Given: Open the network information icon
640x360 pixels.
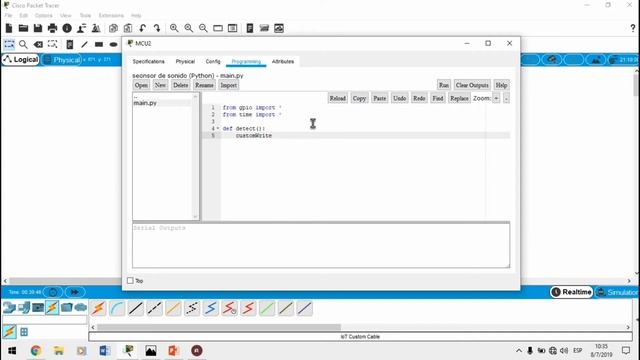Looking at the screenshot, I should (67, 28).
